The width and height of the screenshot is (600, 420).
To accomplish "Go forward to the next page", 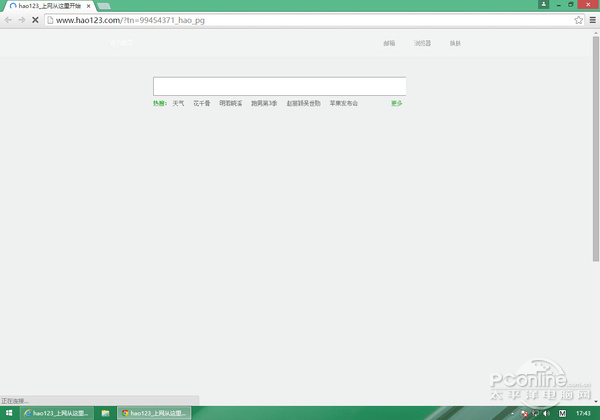I will 22,20.
